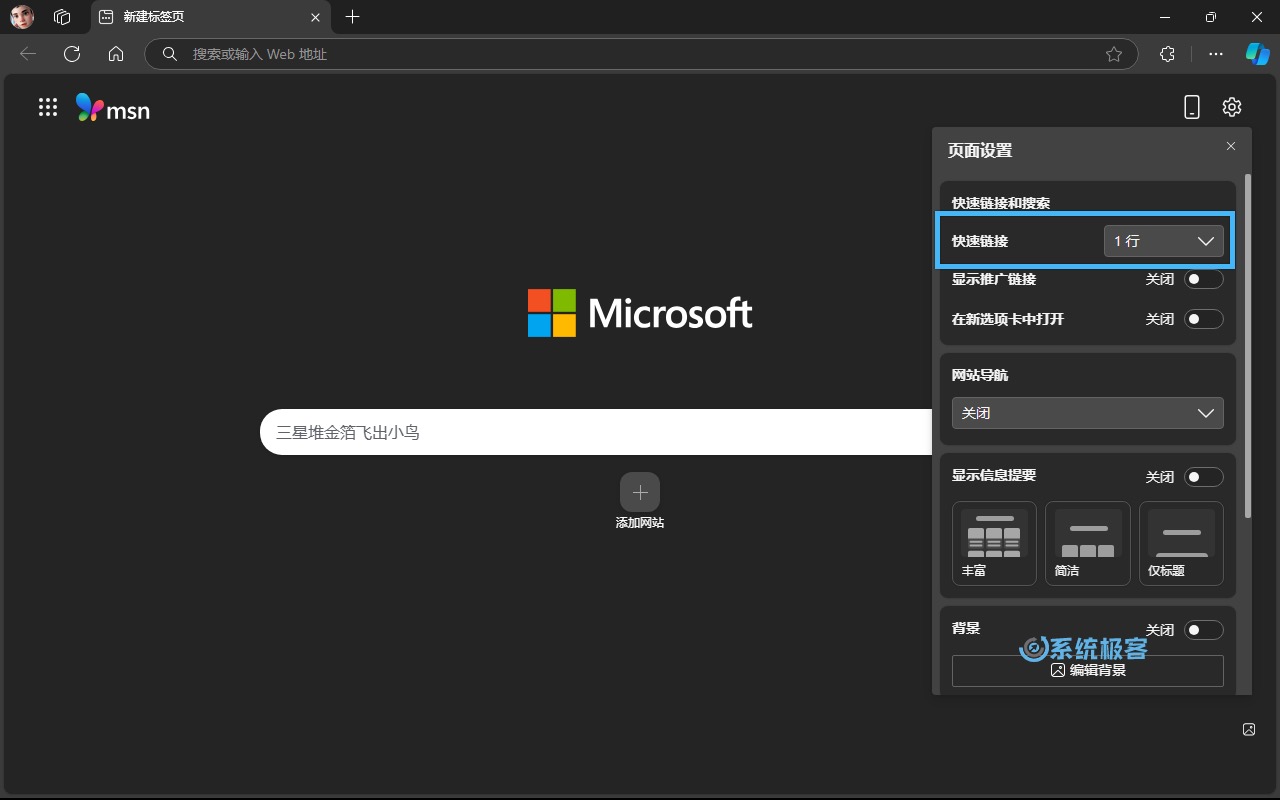Viewport: 1280px width, 800px height.
Task: Click the background image icon at bottom right
Action: click(x=1249, y=729)
